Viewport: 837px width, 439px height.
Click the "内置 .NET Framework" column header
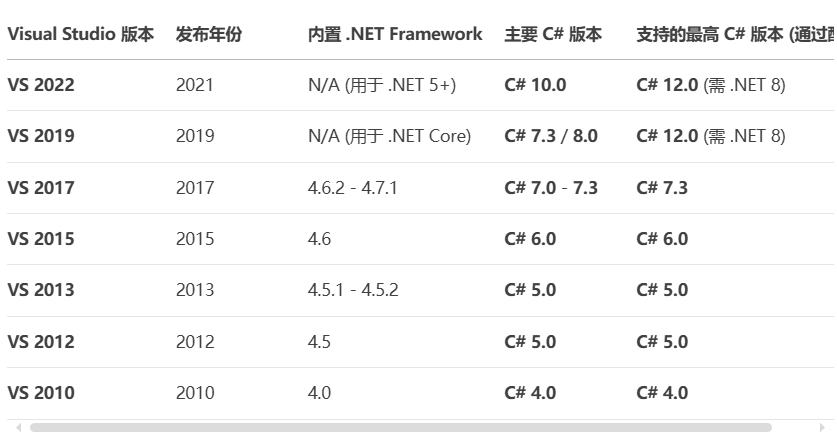point(395,34)
